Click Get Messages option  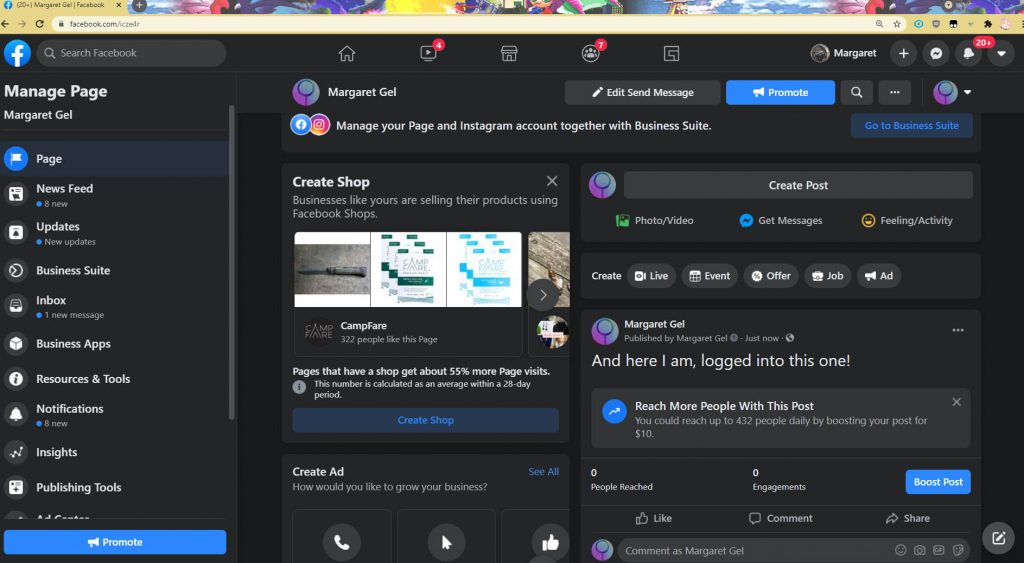781,221
